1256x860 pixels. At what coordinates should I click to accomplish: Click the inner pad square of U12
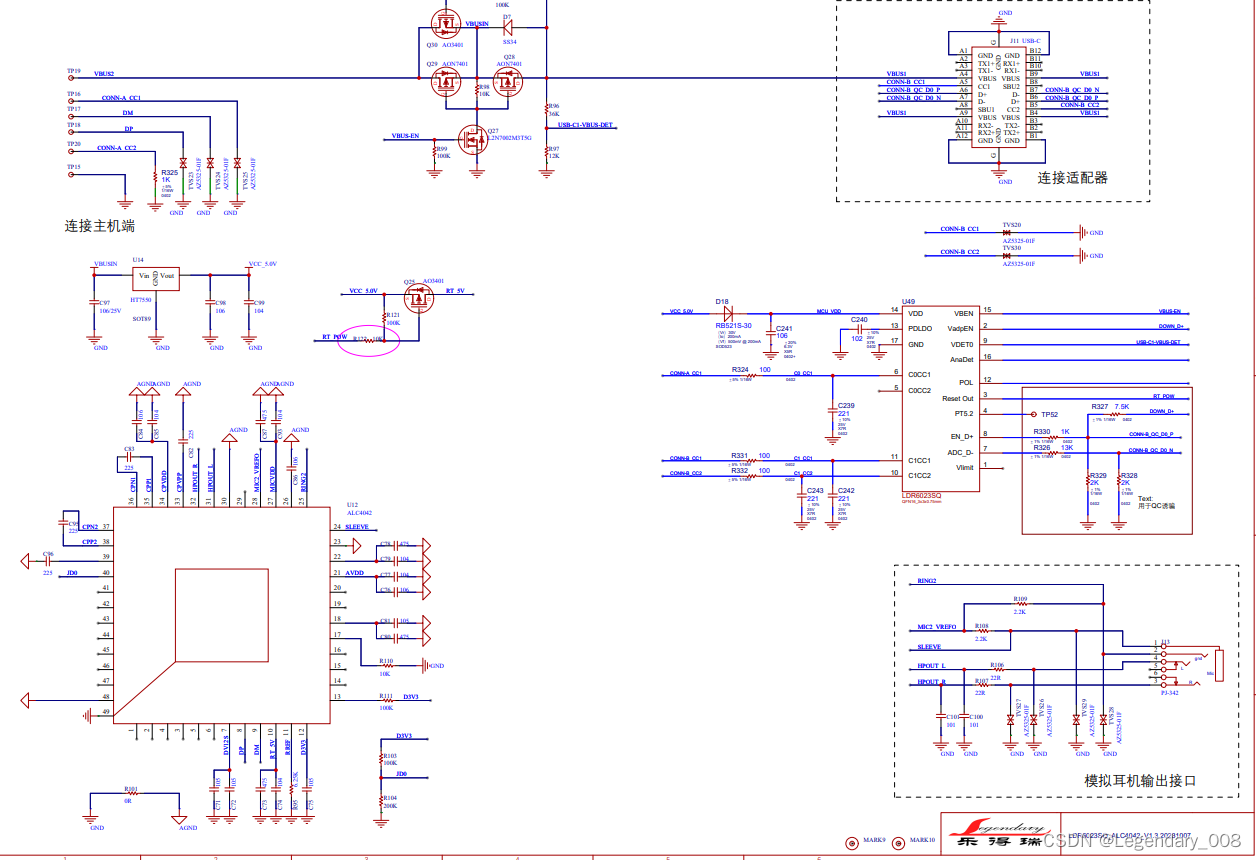pos(221,615)
